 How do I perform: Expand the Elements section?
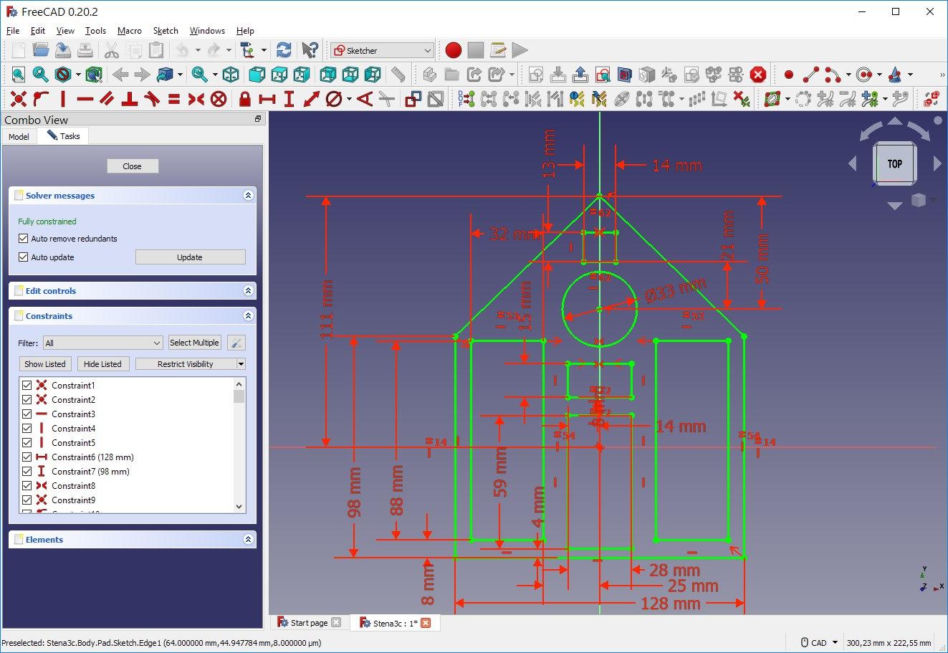coord(248,539)
